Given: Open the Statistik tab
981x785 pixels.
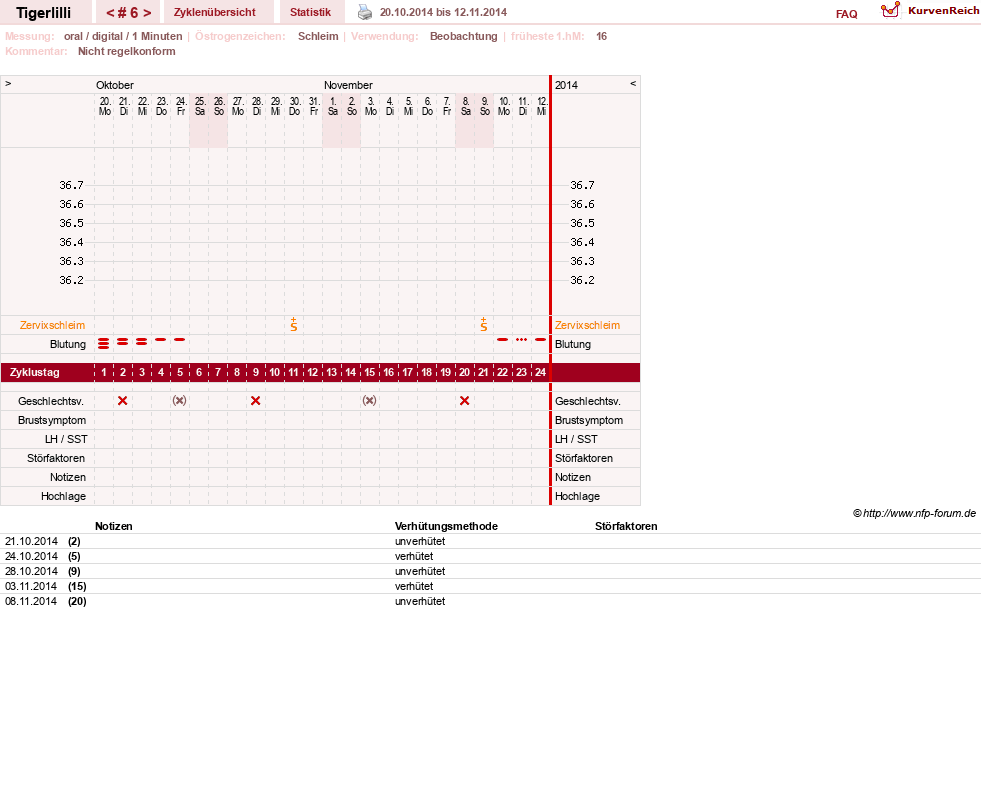Looking at the screenshot, I should (310, 12).
